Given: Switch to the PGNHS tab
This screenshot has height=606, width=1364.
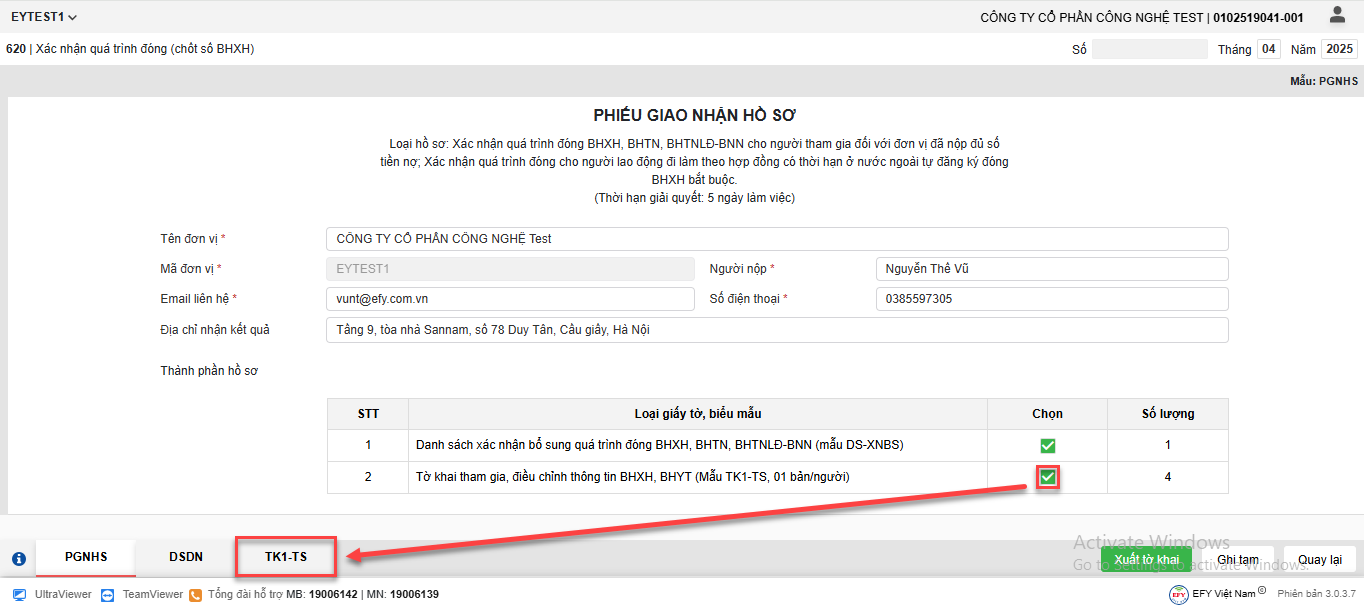Looking at the screenshot, I should click(x=86, y=558).
